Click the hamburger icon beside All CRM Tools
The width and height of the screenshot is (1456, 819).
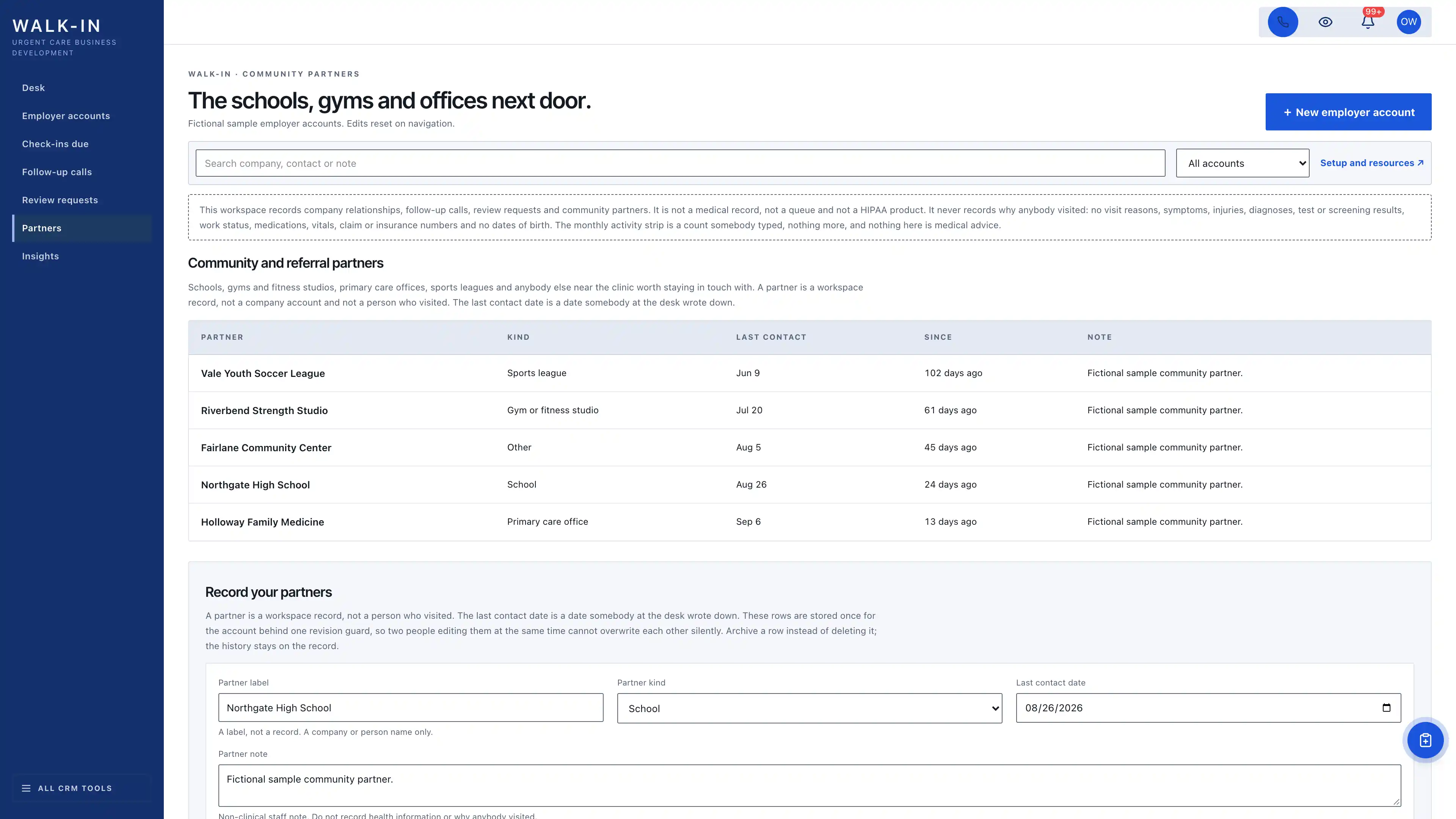point(26,788)
